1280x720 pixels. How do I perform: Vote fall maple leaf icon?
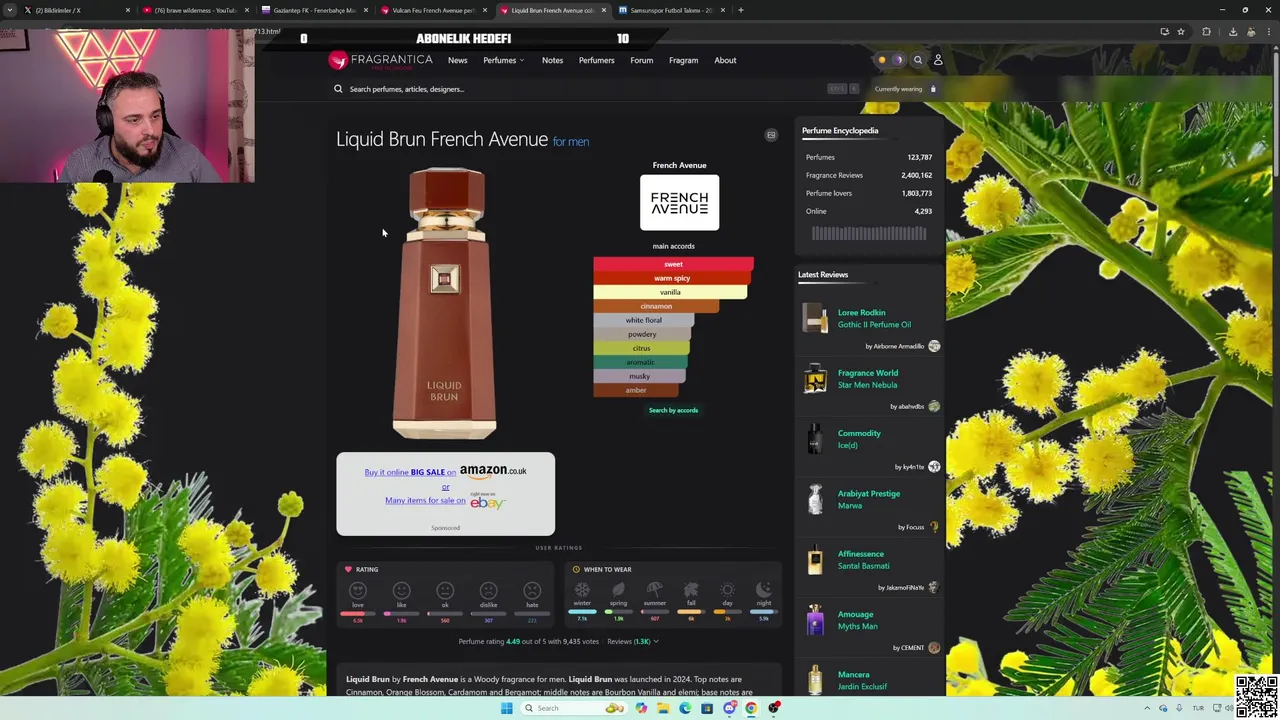pyautogui.click(x=691, y=590)
